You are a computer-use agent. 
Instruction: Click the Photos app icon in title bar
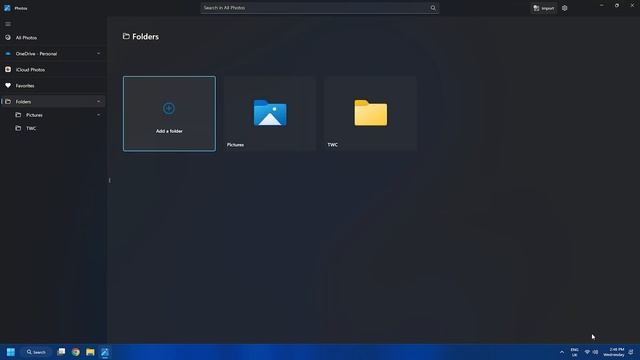point(7,8)
